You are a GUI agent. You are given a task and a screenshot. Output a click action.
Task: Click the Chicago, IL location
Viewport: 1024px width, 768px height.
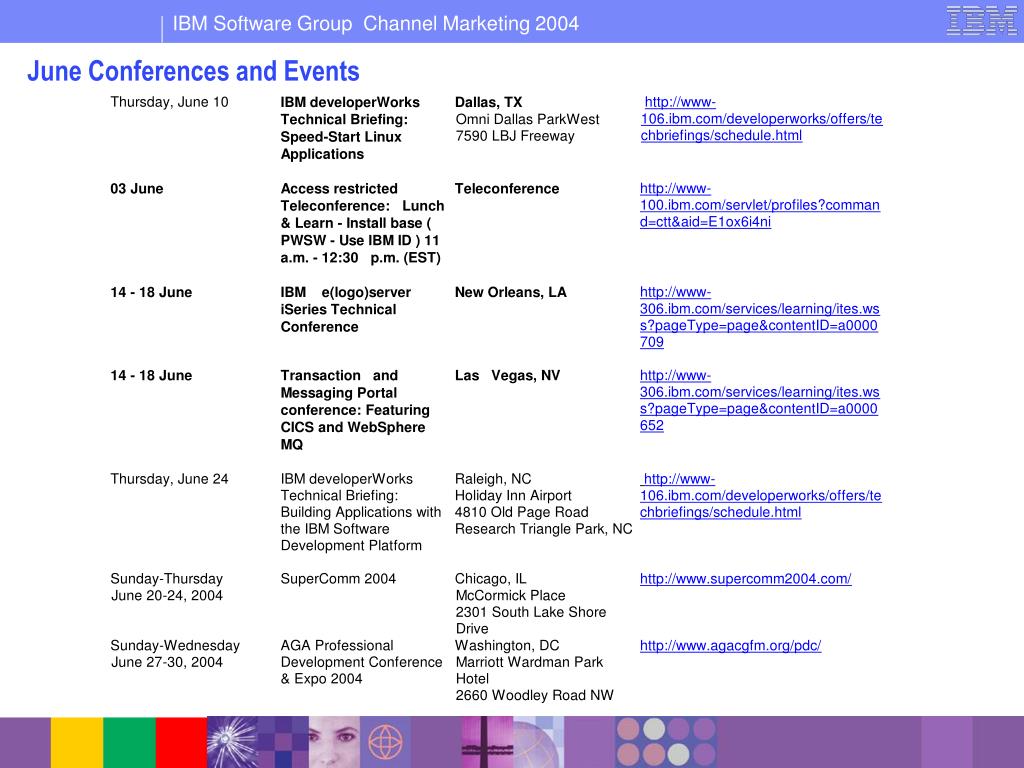coord(490,579)
